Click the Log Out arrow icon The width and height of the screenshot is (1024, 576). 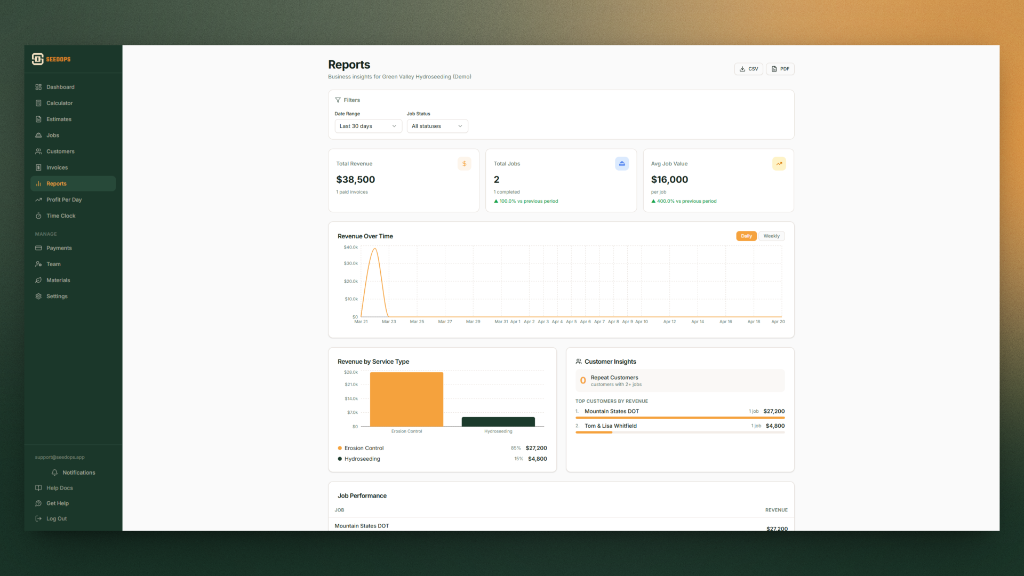39,519
